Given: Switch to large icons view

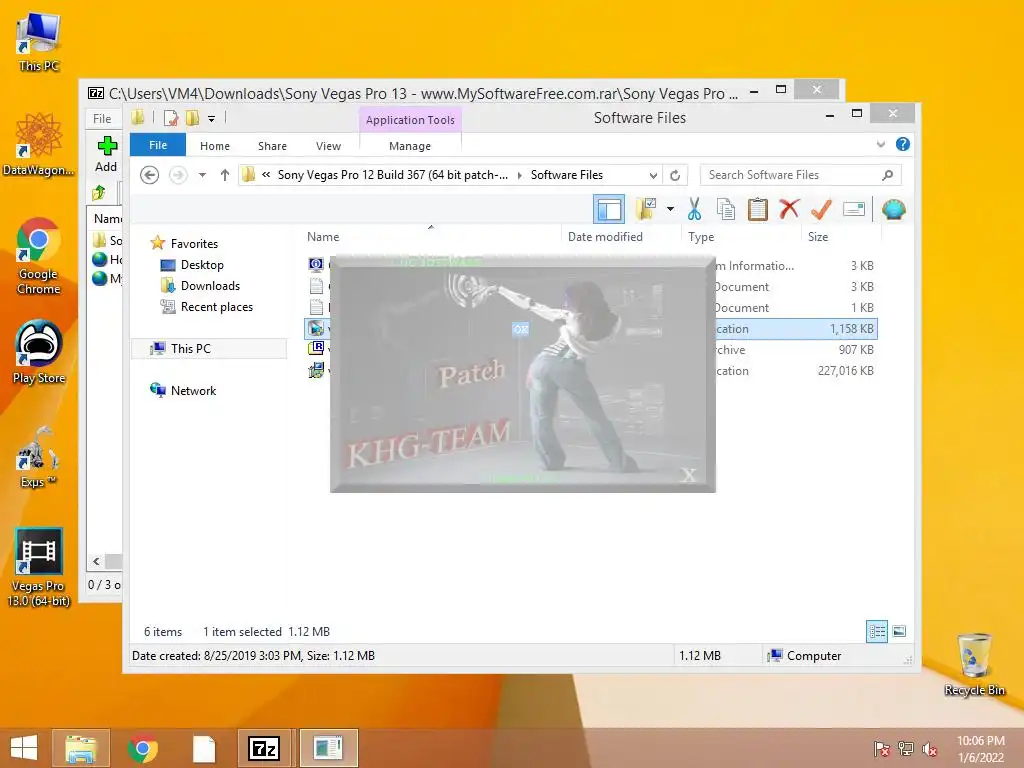Looking at the screenshot, I should [899, 631].
